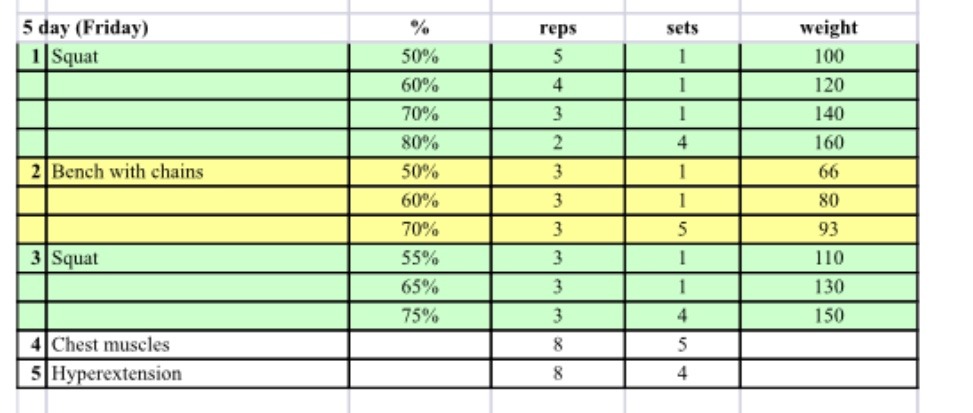Click the "5 day (Friday)" header cell
The image size is (973, 413).
point(85,28)
